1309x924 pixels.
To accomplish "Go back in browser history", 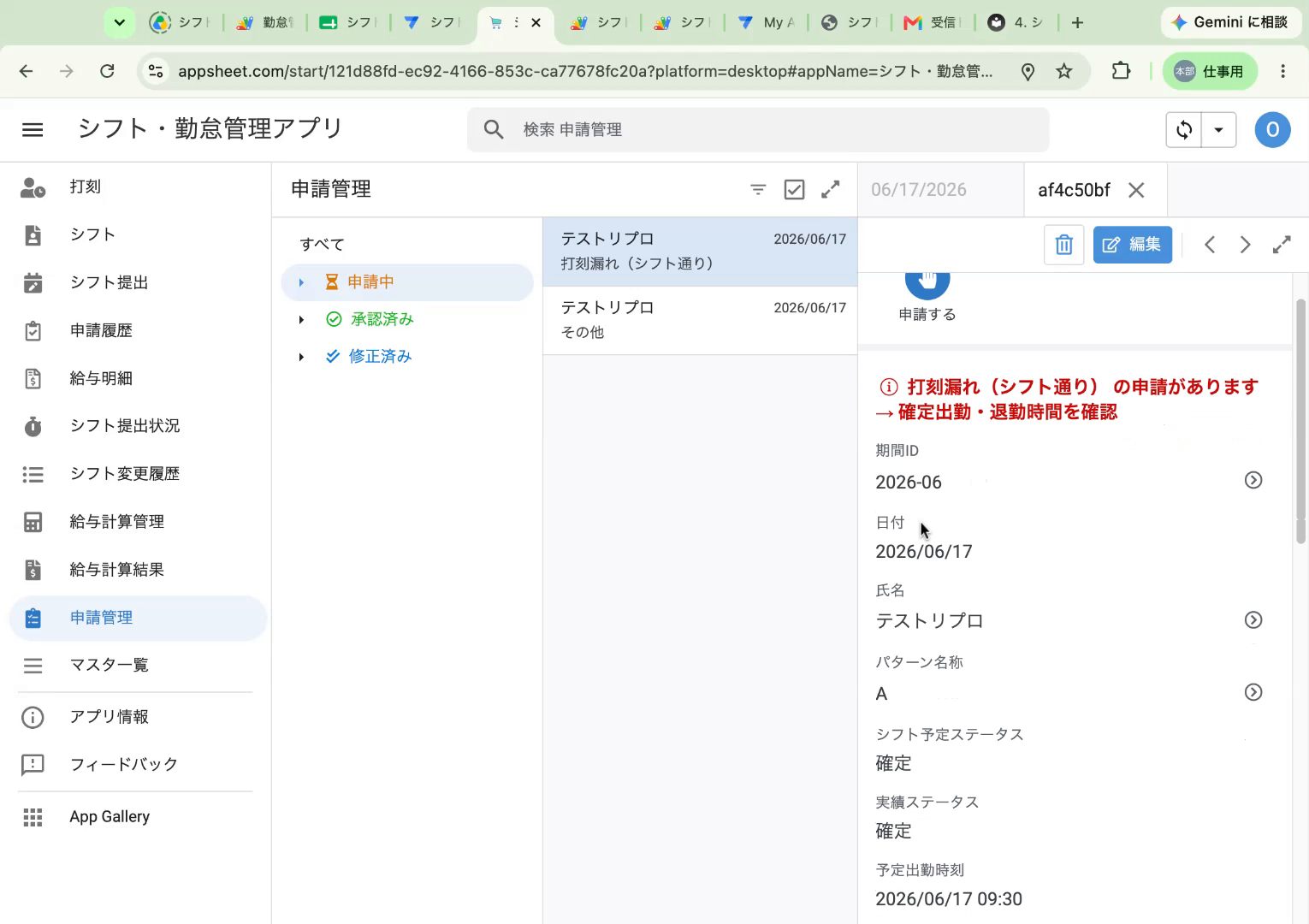I will pyautogui.click(x=27, y=71).
